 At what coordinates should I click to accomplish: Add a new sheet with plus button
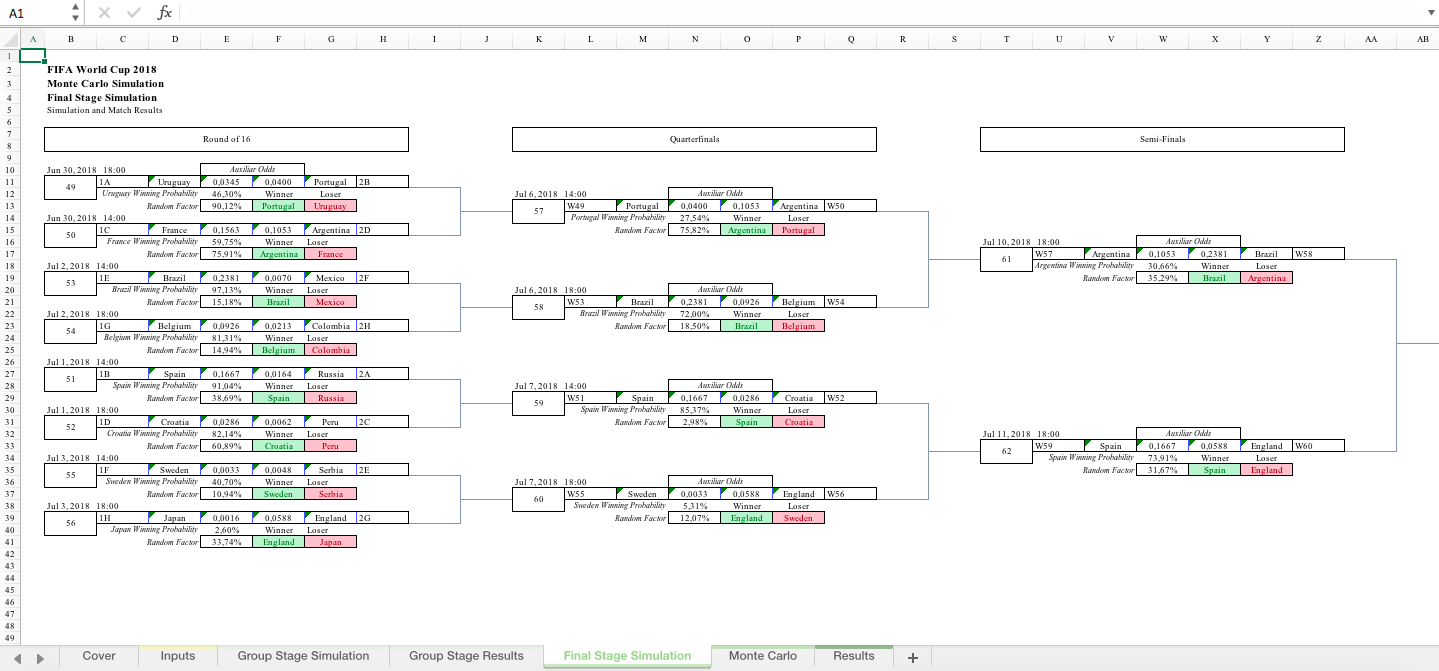[x=912, y=657]
